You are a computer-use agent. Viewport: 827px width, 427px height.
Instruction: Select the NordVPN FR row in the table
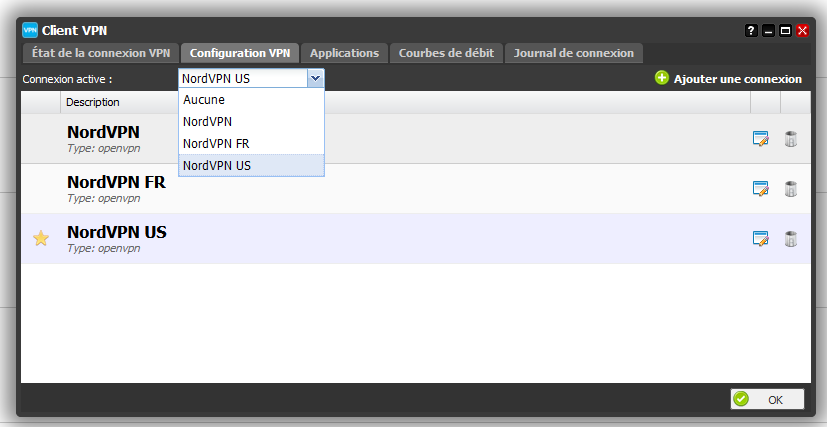click(416, 189)
